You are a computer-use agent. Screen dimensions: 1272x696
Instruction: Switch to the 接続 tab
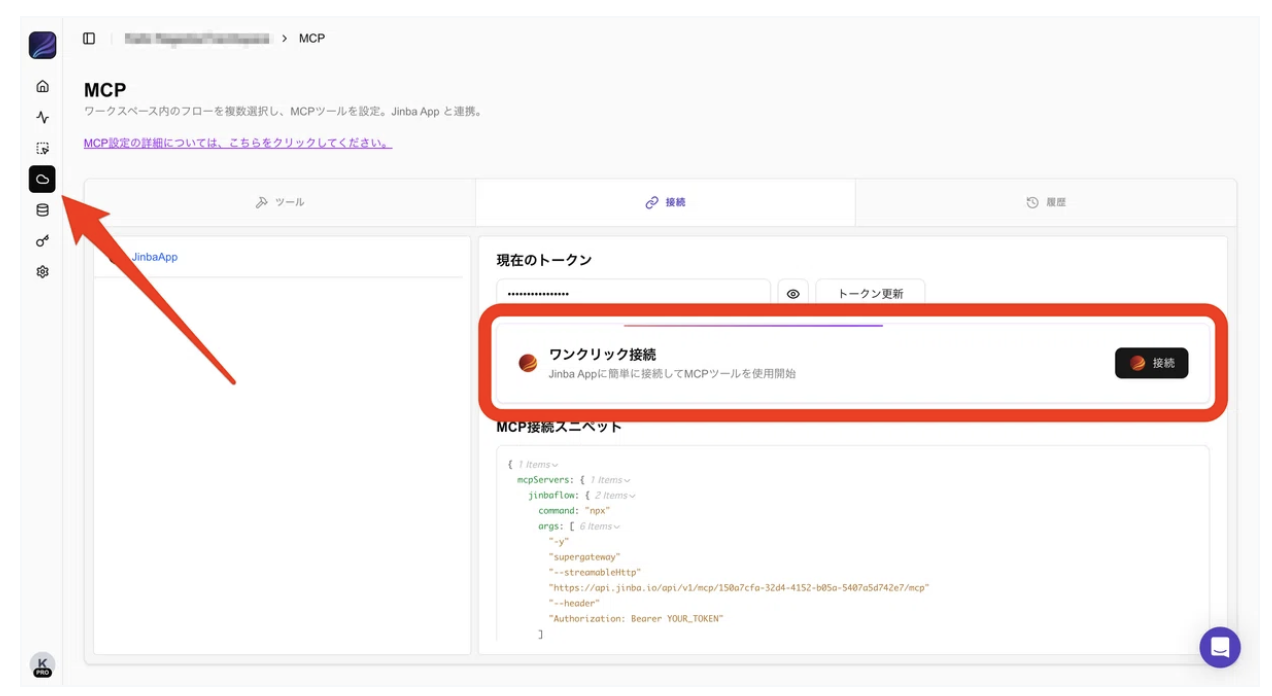pyautogui.click(x=665, y=202)
